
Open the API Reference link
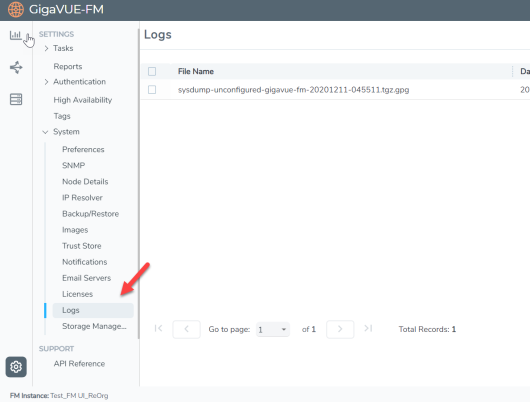point(79,363)
